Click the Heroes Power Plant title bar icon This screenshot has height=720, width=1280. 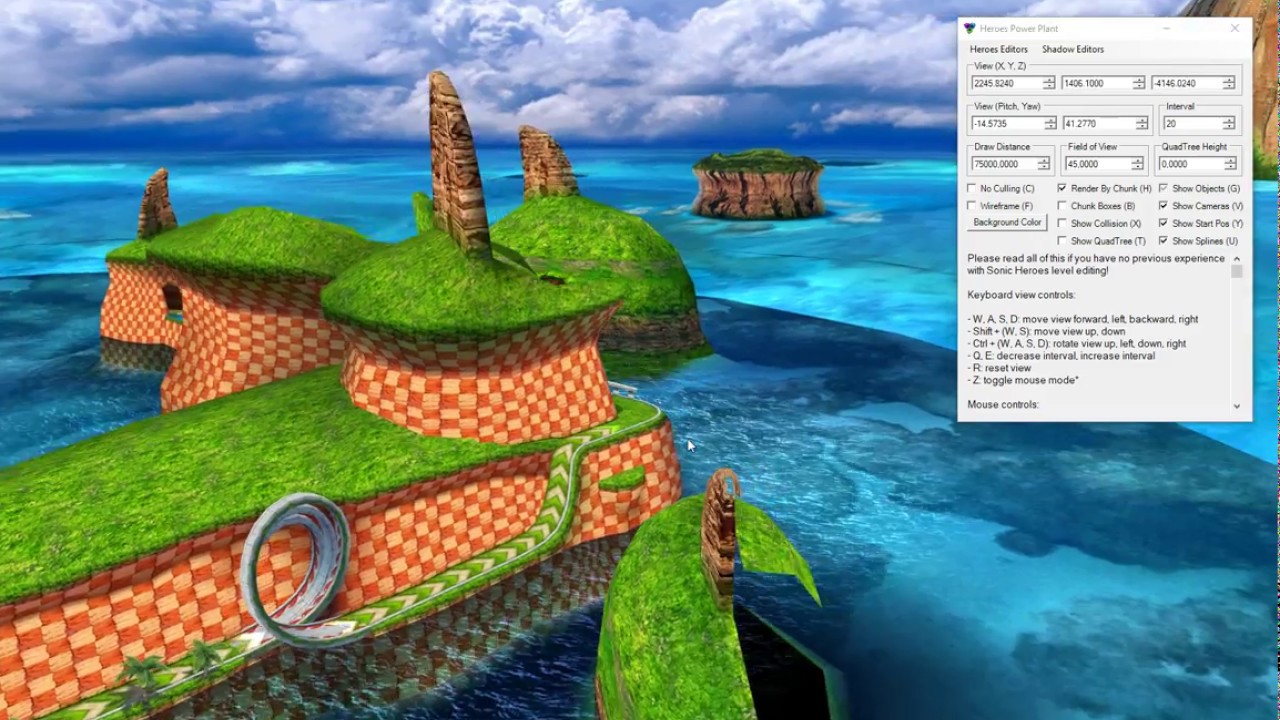click(970, 28)
